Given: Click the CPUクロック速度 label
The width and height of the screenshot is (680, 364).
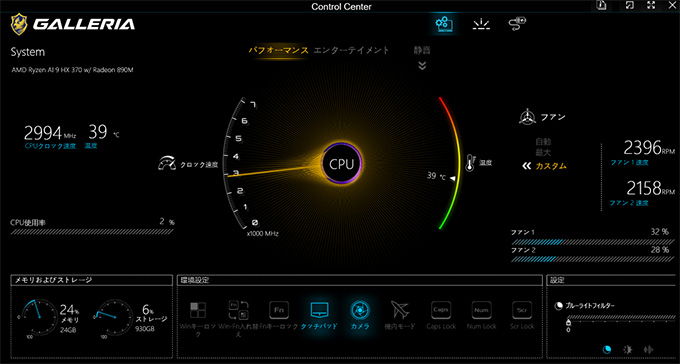Looking at the screenshot, I should tap(50, 146).
